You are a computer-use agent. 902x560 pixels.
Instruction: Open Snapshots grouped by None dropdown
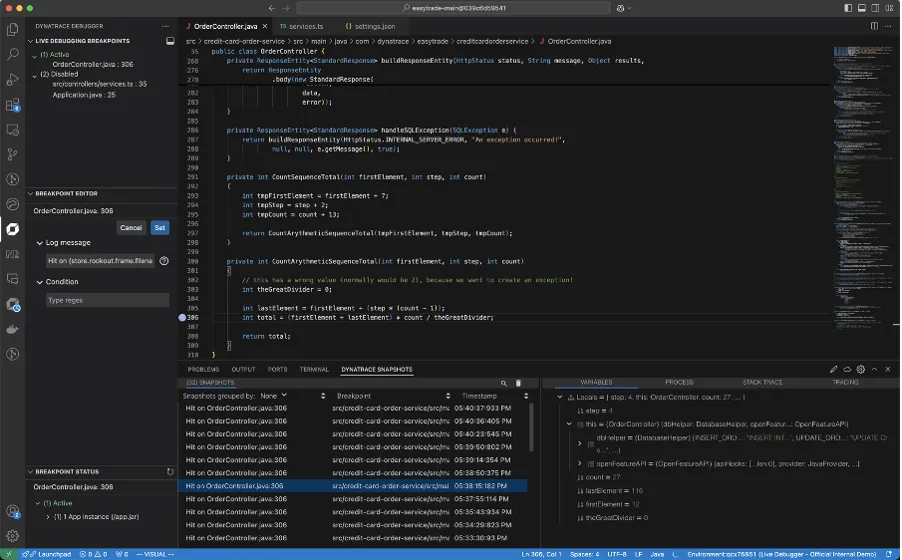pos(273,396)
